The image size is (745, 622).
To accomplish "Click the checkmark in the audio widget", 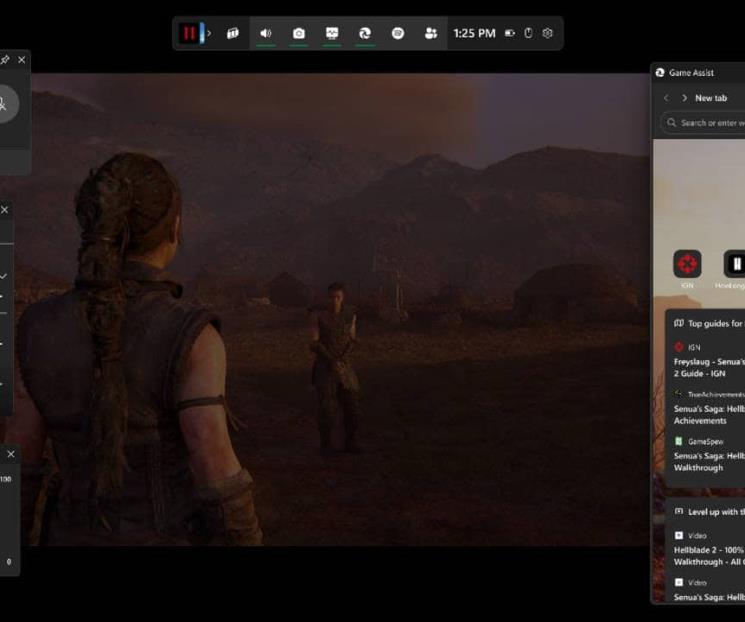I will 3,276.
